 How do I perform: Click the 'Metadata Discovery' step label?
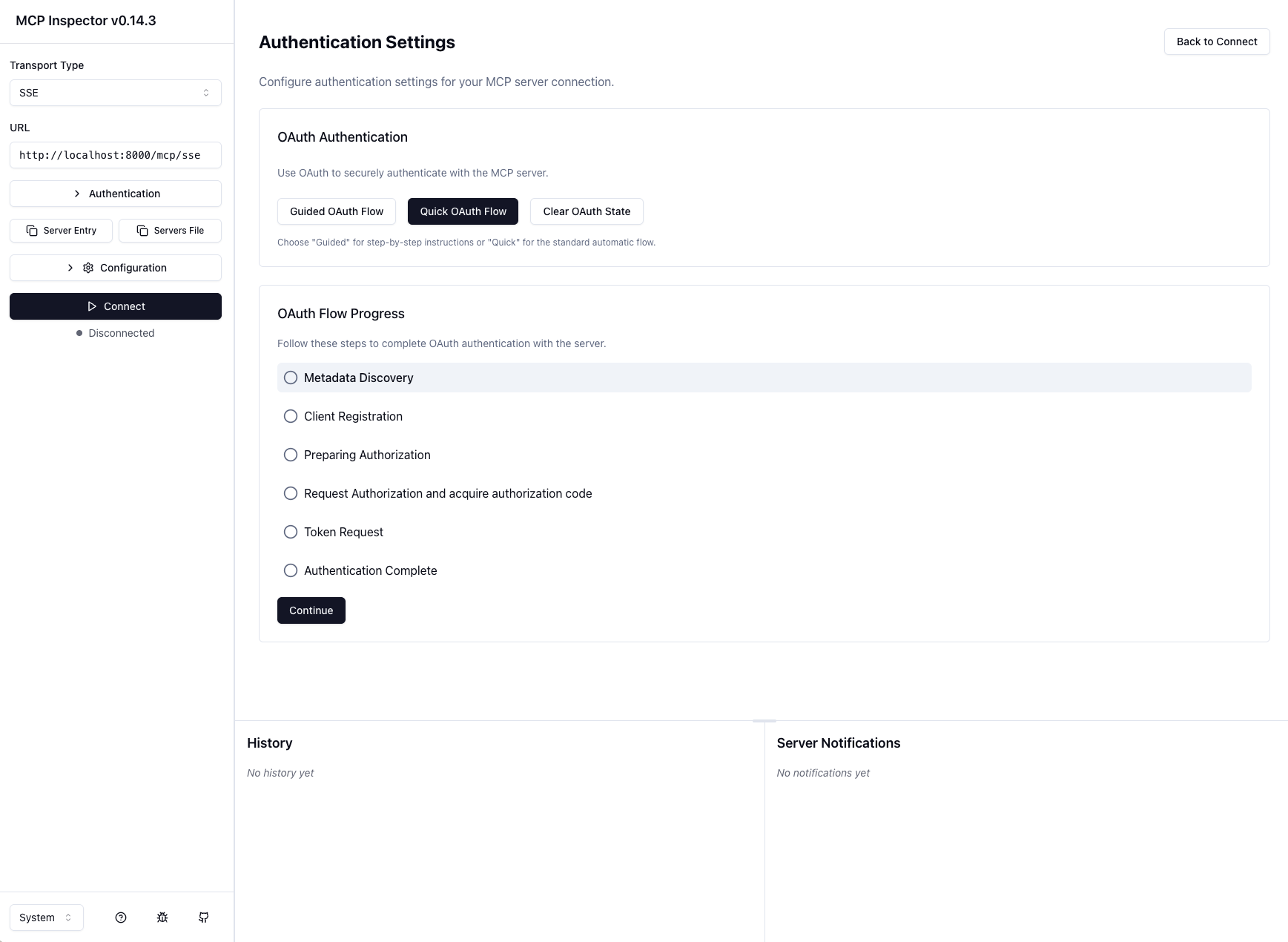tap(358, 378)
